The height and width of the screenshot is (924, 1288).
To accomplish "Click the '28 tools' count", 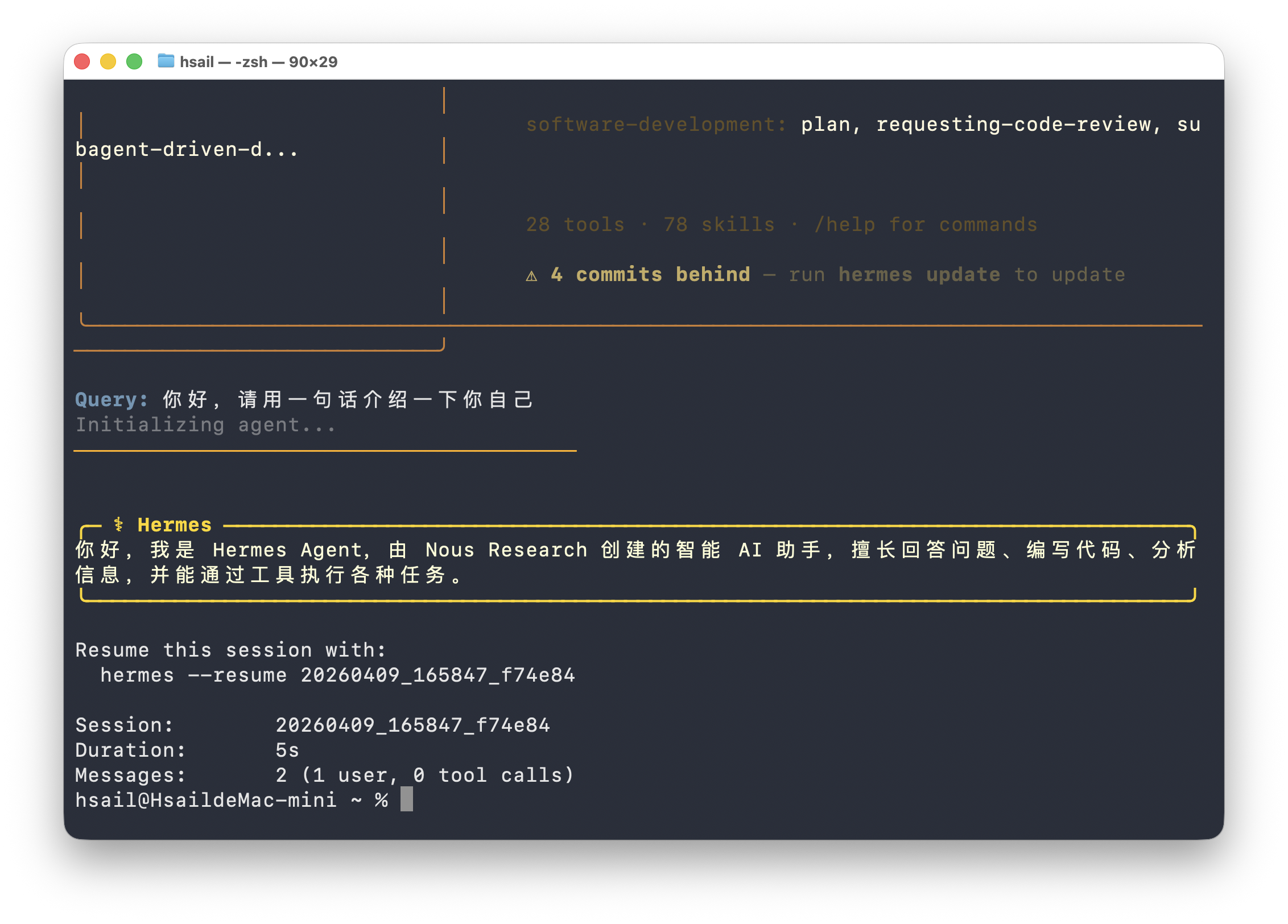I will (576, 225).
